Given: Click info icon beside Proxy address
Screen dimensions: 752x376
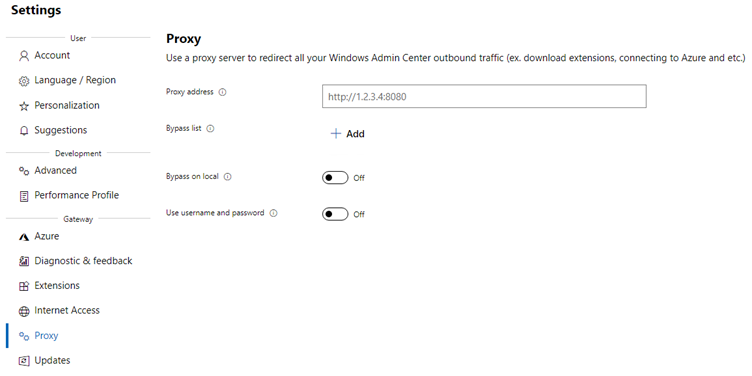Looking at the screenshot, I should point(222,92).
